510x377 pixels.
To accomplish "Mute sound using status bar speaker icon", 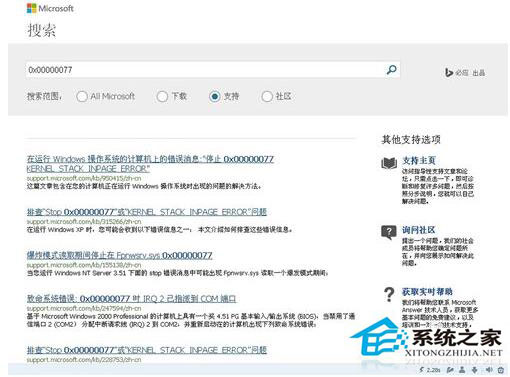I will click(489, 370).
